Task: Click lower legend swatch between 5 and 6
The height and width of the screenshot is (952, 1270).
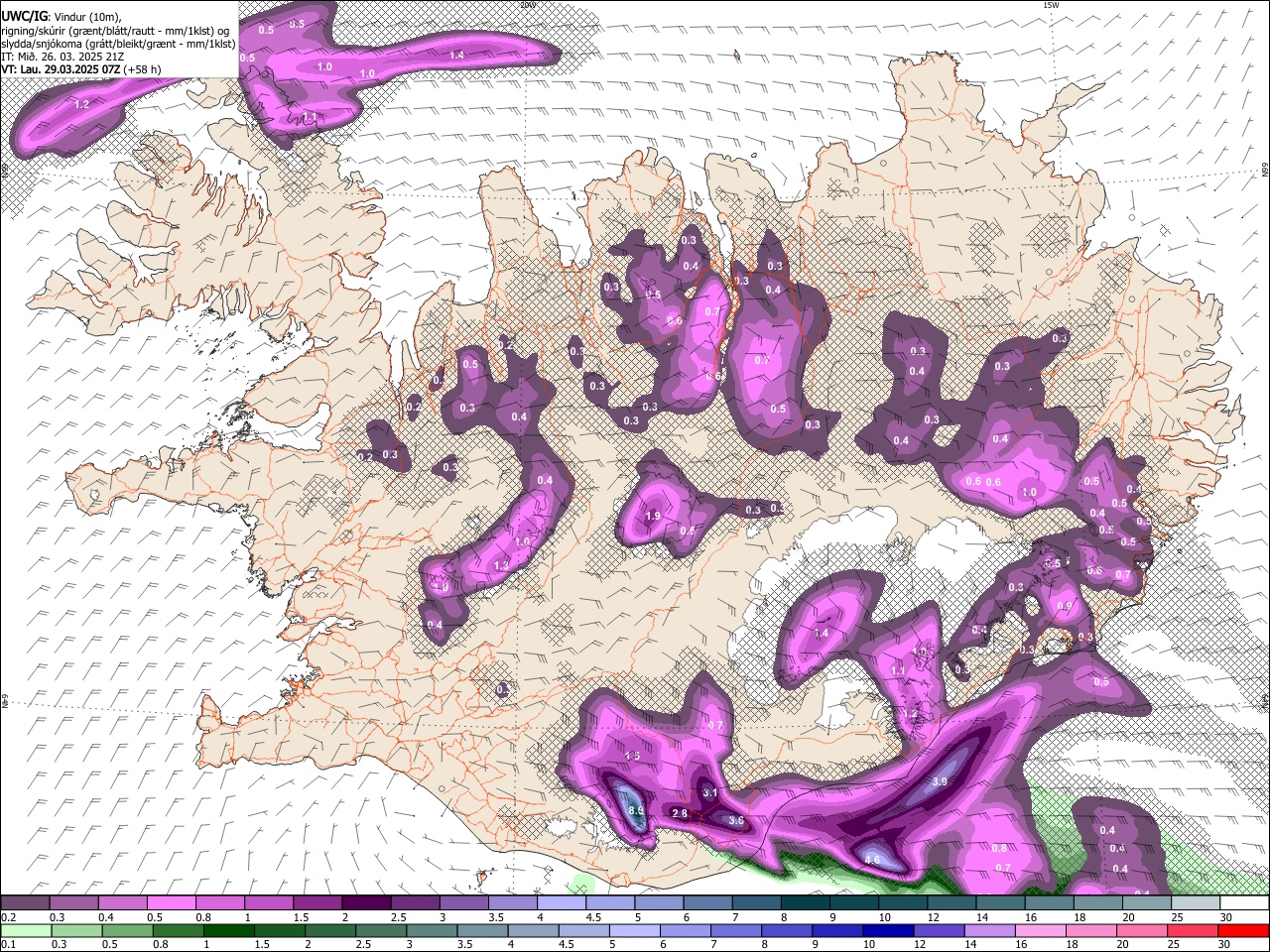Action: (635, 930)
